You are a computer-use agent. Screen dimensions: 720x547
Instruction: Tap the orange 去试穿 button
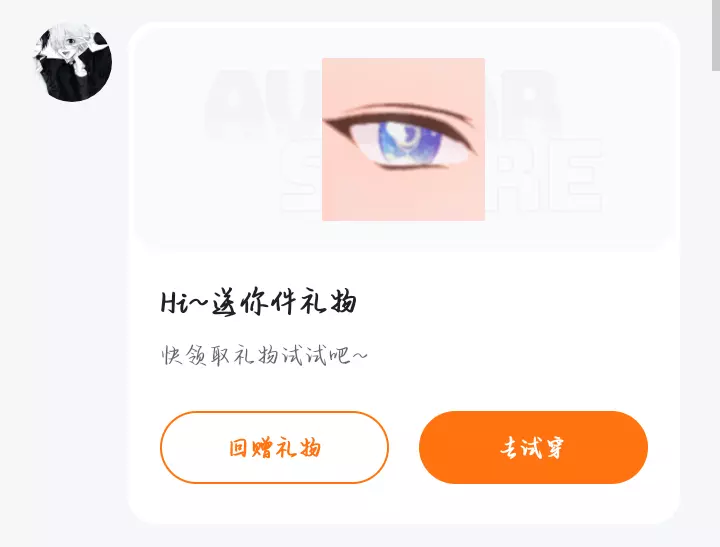[x=533, y=447]
